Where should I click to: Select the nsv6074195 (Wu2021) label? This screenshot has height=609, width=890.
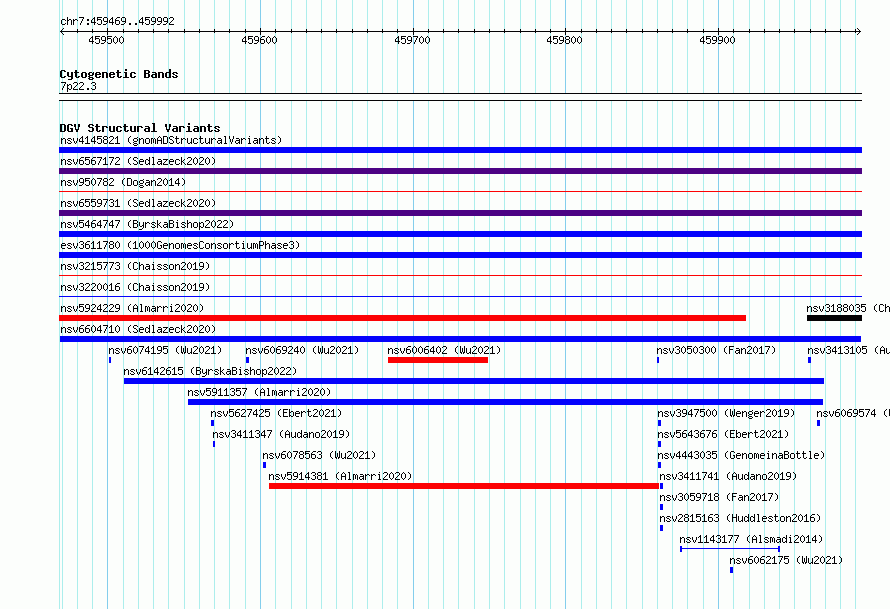[165, 350]
